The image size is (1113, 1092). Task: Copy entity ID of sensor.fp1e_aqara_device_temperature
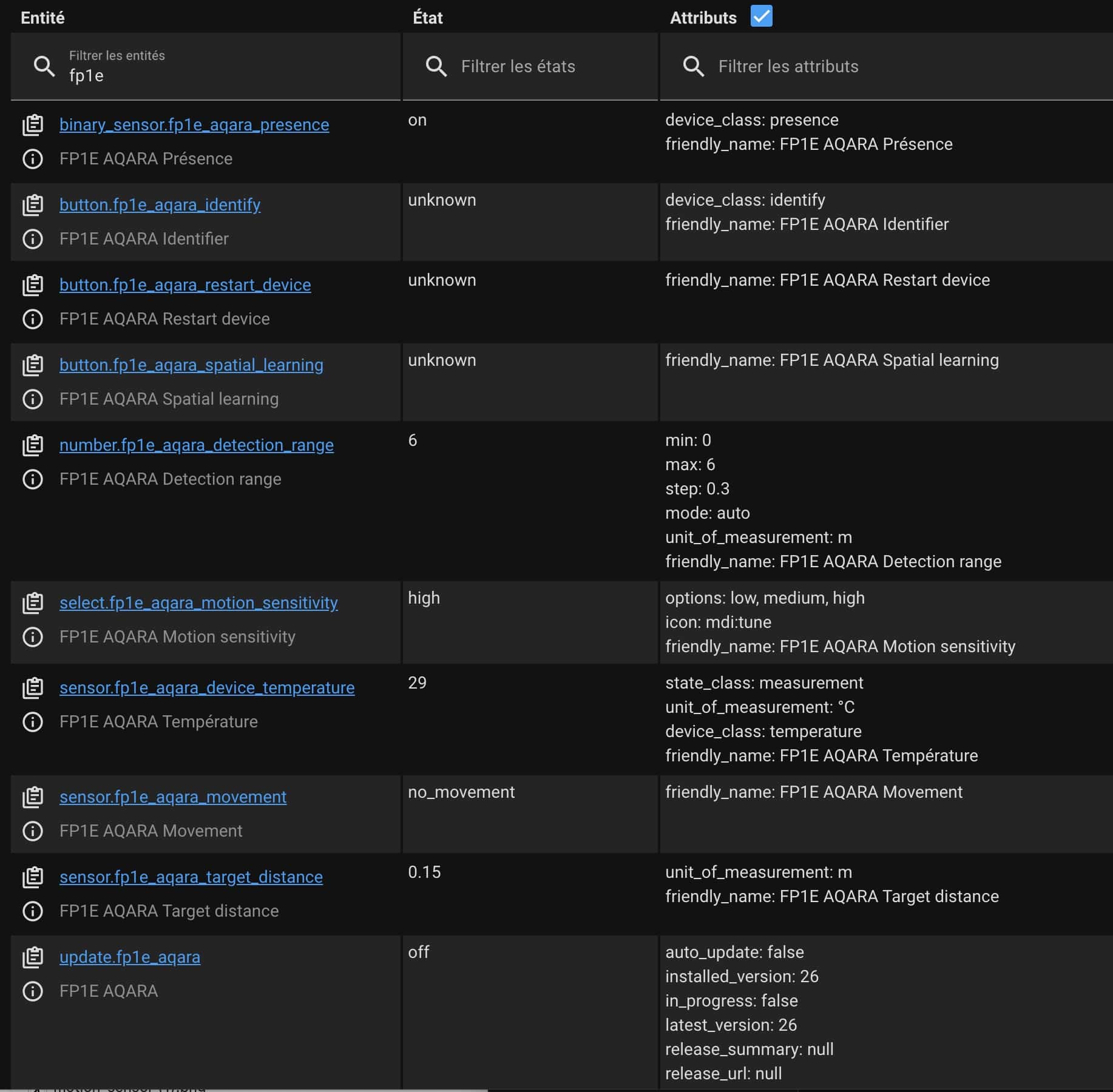(33, 688)
